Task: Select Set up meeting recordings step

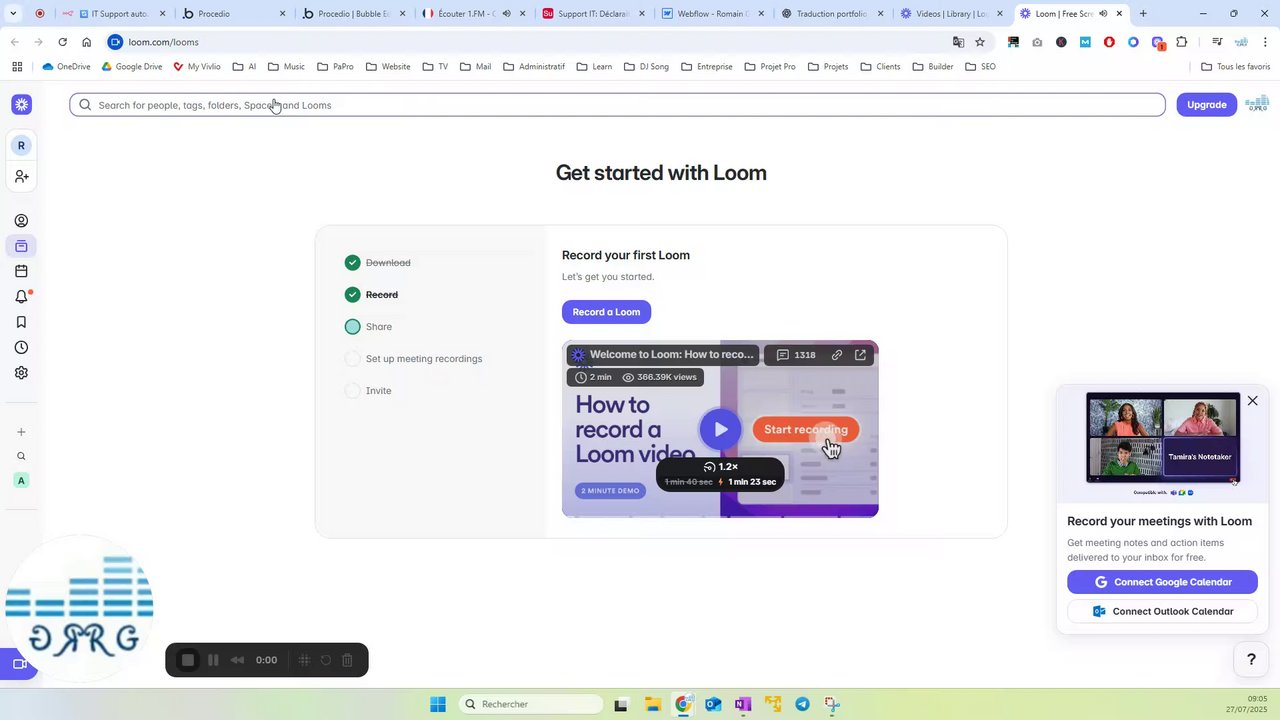Action: pyautogui.click(x=413, y=359)
